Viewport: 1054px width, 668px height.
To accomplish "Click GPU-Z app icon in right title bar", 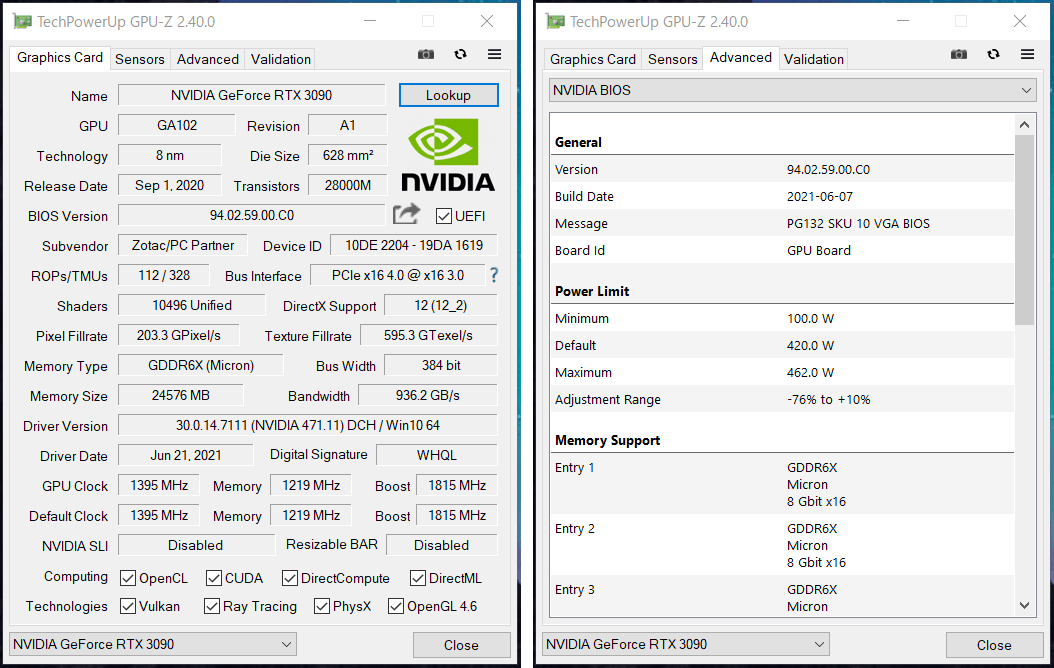I will click(555, 22).
